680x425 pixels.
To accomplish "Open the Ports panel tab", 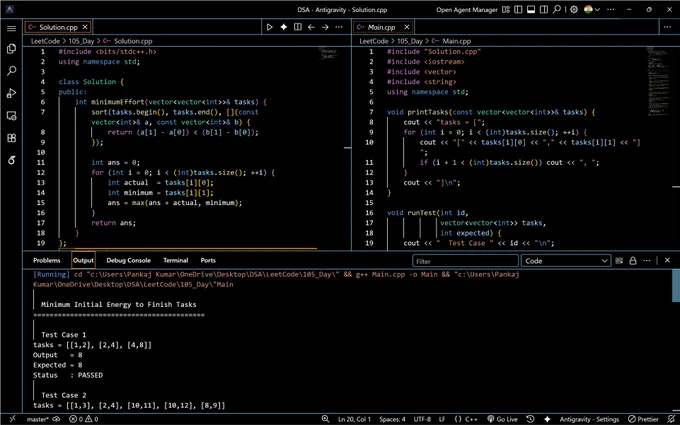I will point(208,261).
